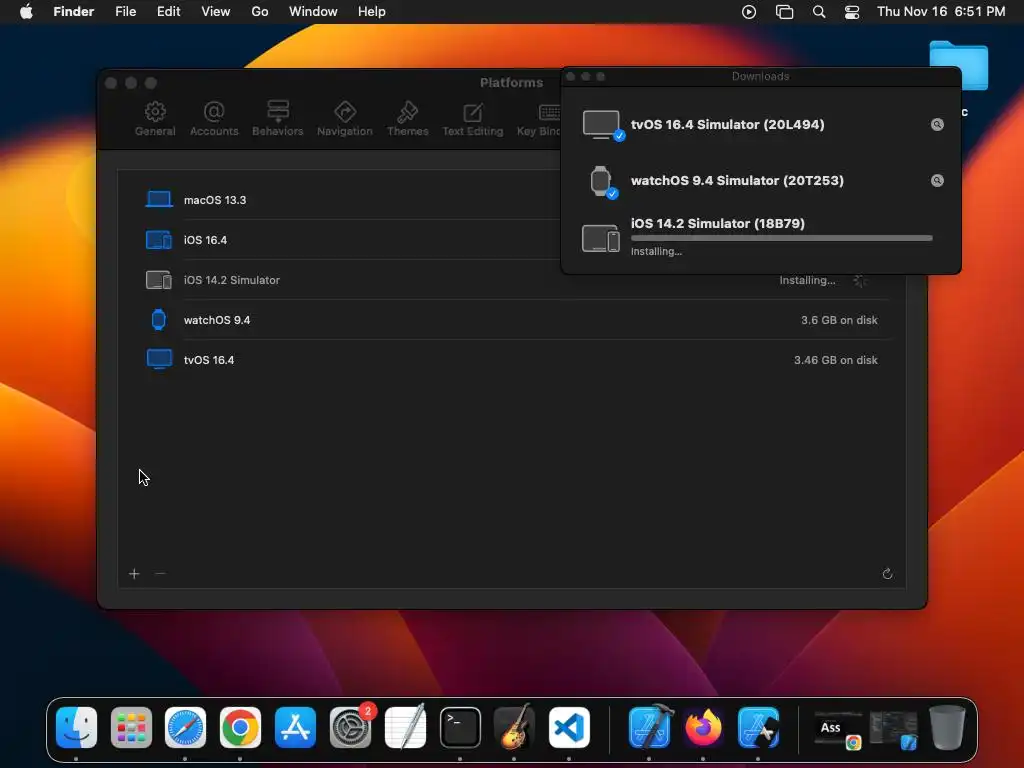This screenshot has width=1024, height=768.
Task: Launch Firefox from the Dock
Action: click(703, 727)
